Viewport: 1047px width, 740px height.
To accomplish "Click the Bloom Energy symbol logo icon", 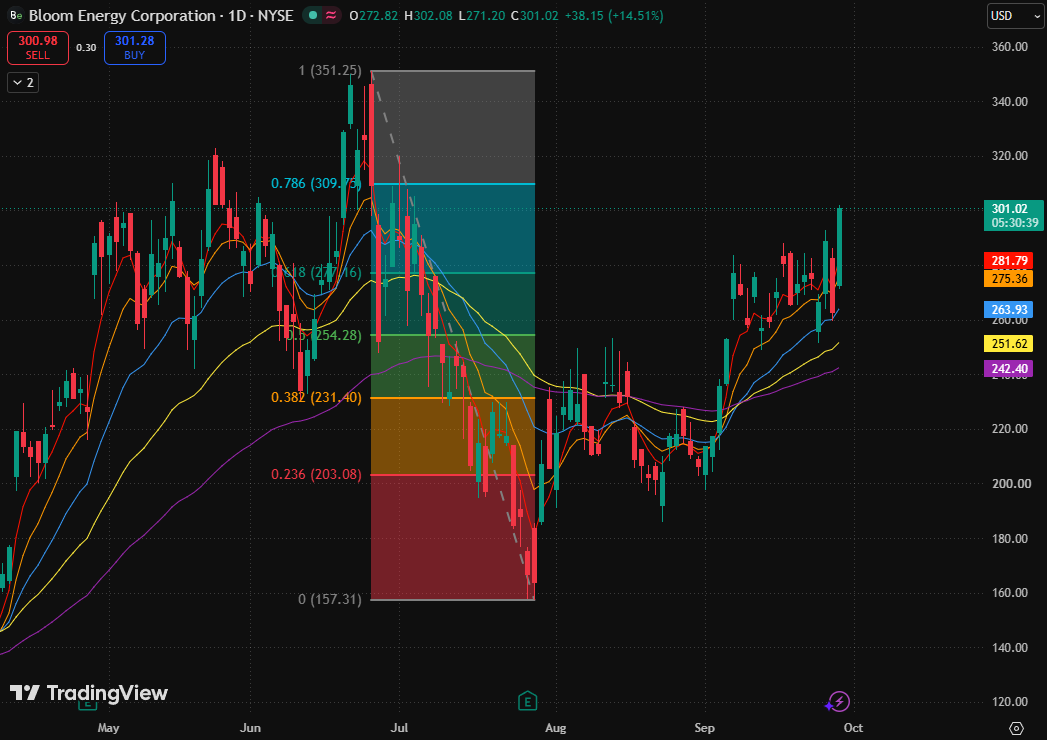I will tap(15, 15).
